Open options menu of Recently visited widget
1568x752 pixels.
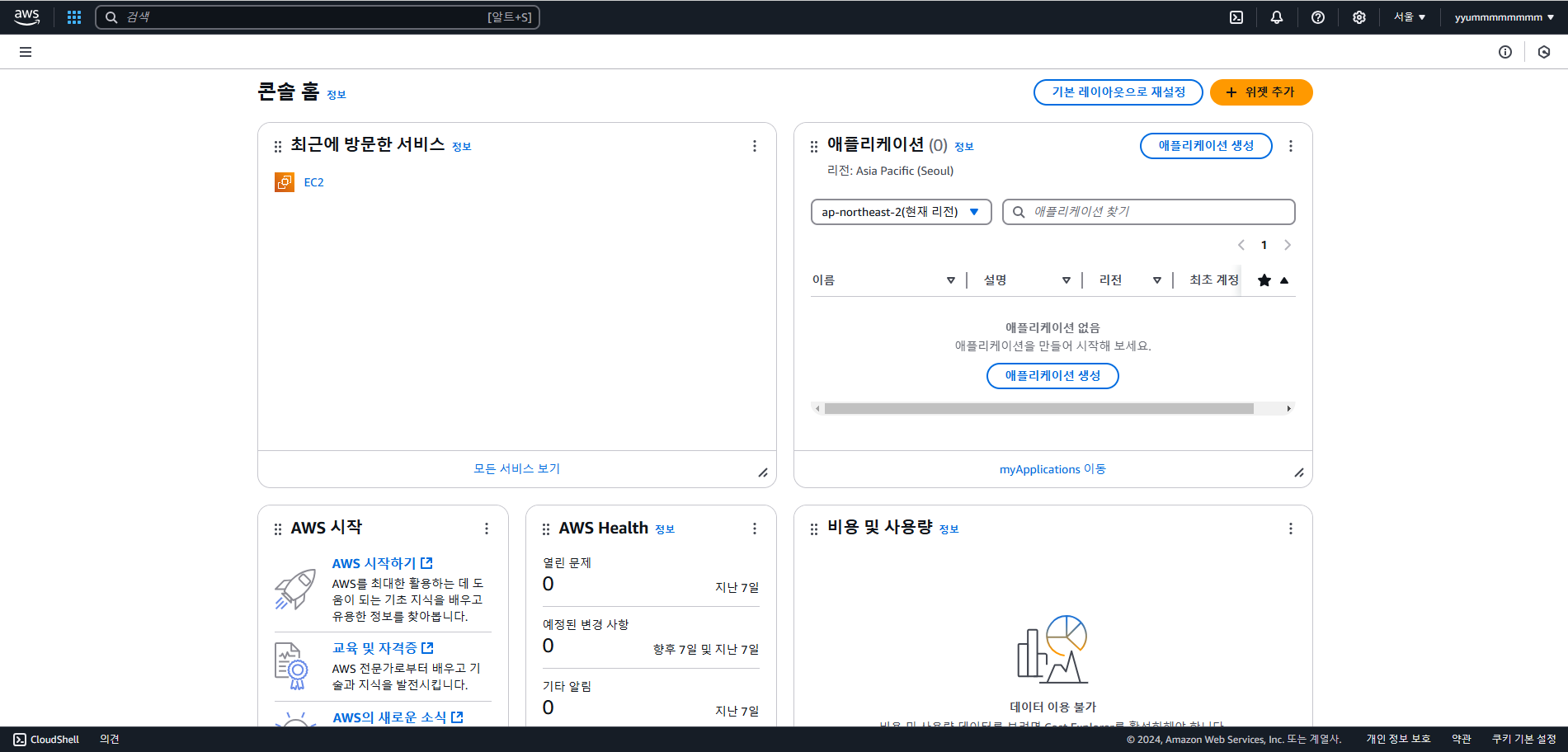(755, 146)
